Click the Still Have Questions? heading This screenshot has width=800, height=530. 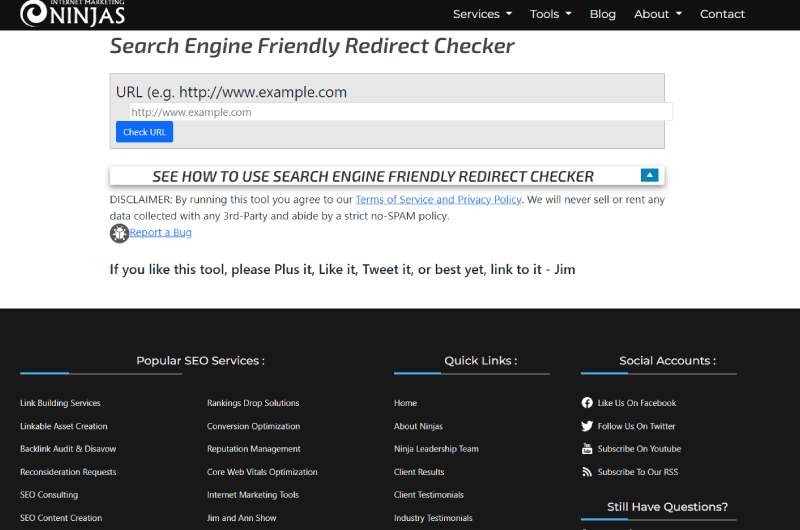667,507
